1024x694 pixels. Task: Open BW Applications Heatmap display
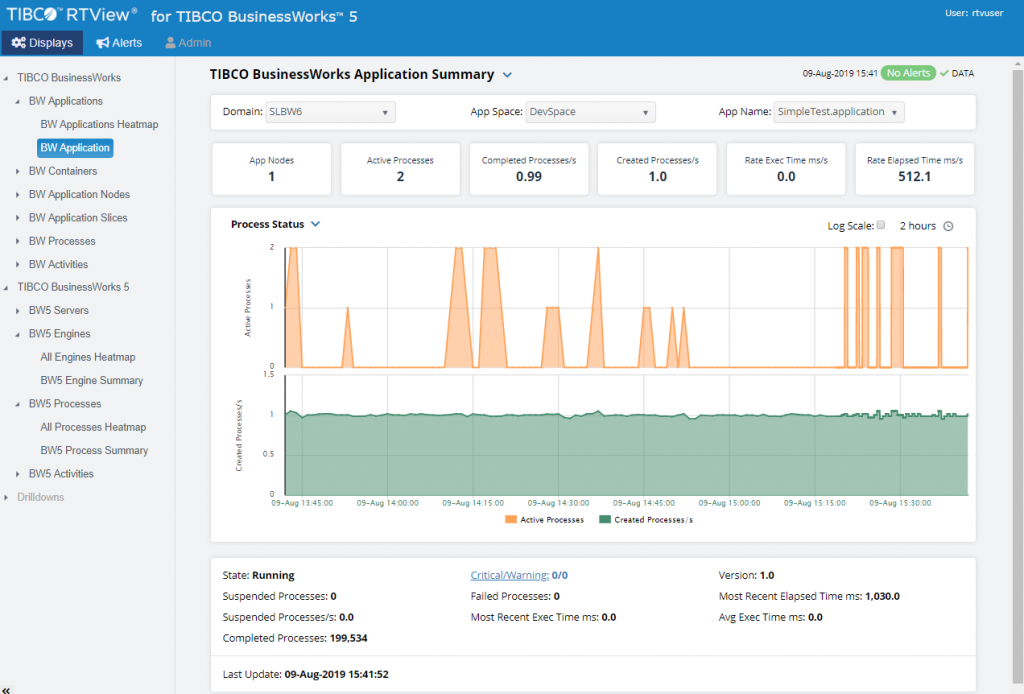[x=99, y=124]
